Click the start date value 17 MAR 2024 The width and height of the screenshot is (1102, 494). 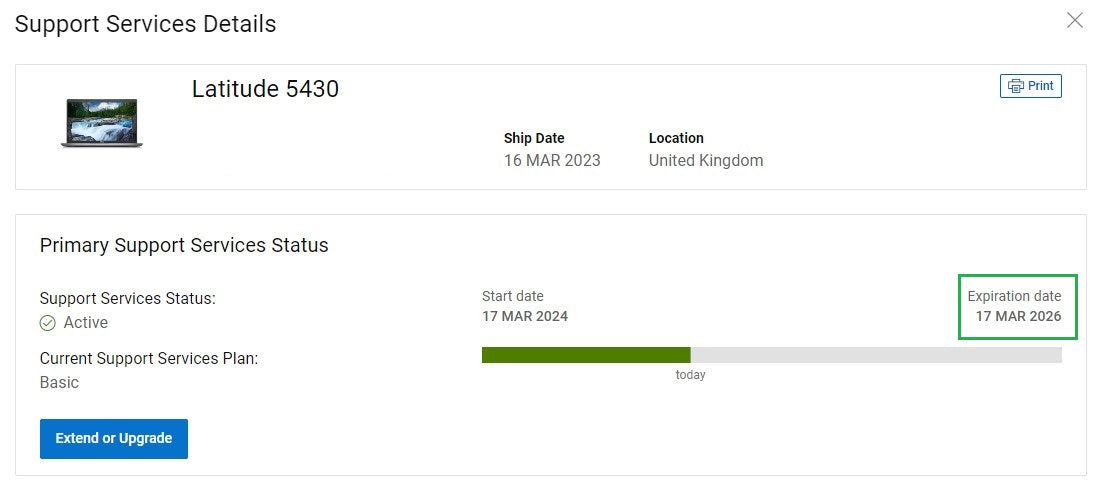pyautogui.click(x=525, y=317)
